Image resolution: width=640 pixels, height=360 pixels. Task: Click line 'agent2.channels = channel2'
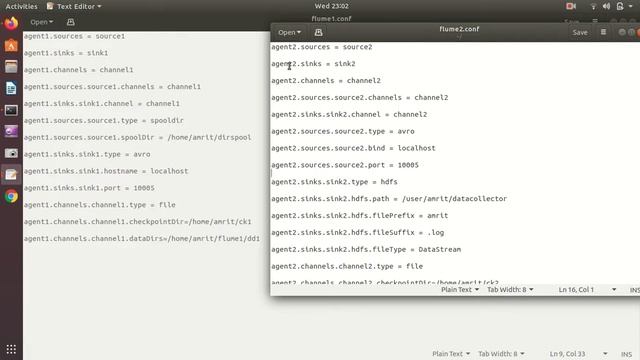(x=326, y=81)
